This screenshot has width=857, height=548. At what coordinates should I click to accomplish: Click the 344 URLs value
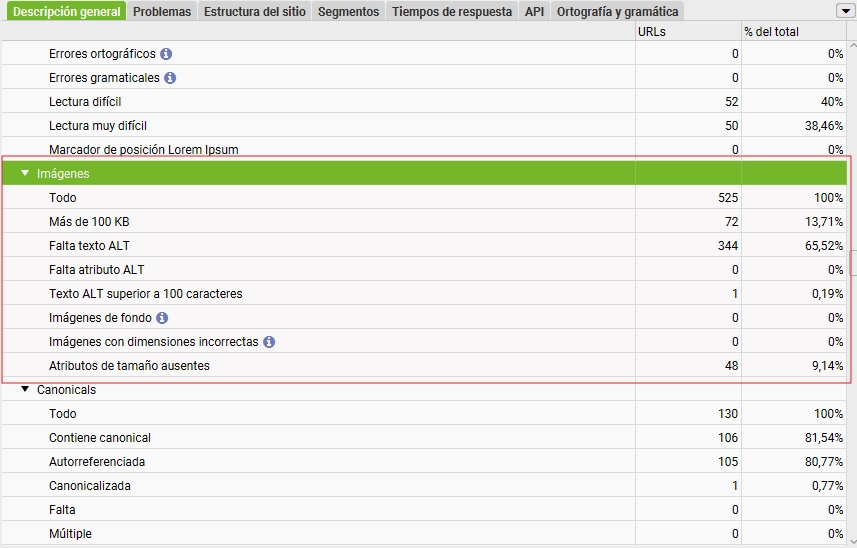(x=728, y=246)
